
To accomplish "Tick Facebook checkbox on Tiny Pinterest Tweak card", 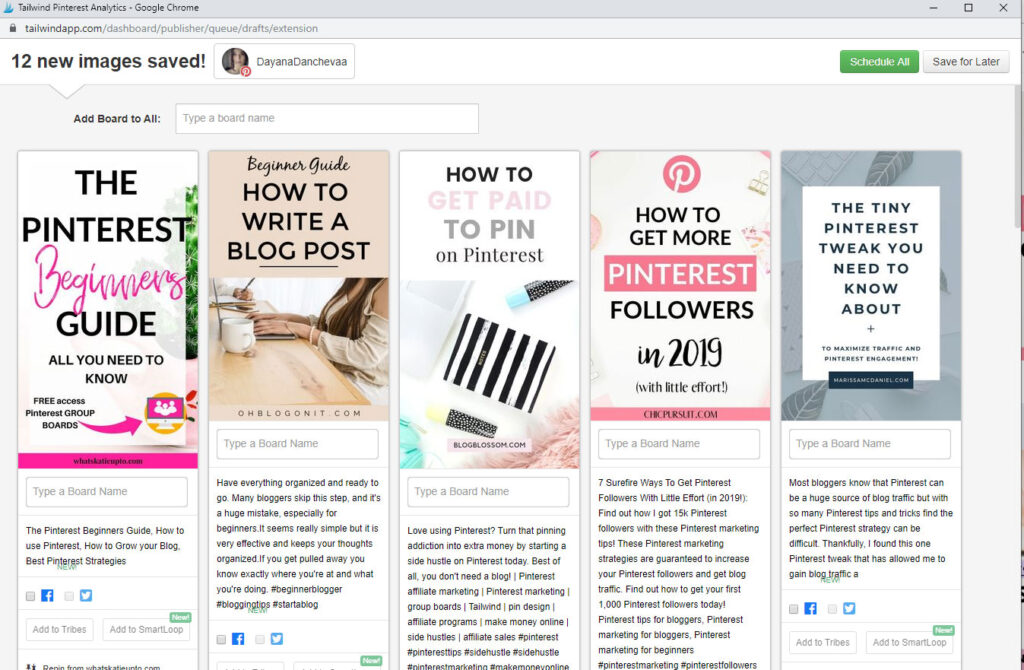I will 793,609.
